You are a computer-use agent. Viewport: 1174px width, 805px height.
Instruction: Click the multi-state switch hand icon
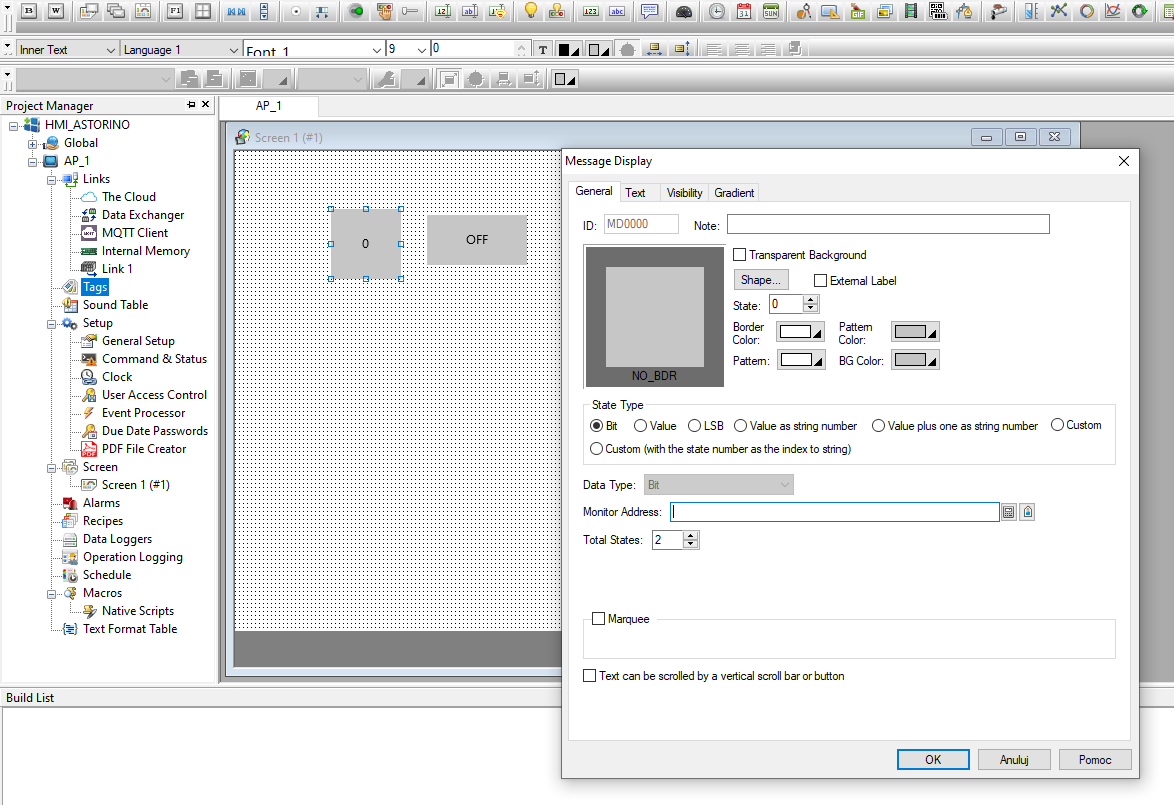[x=383, y=11]
